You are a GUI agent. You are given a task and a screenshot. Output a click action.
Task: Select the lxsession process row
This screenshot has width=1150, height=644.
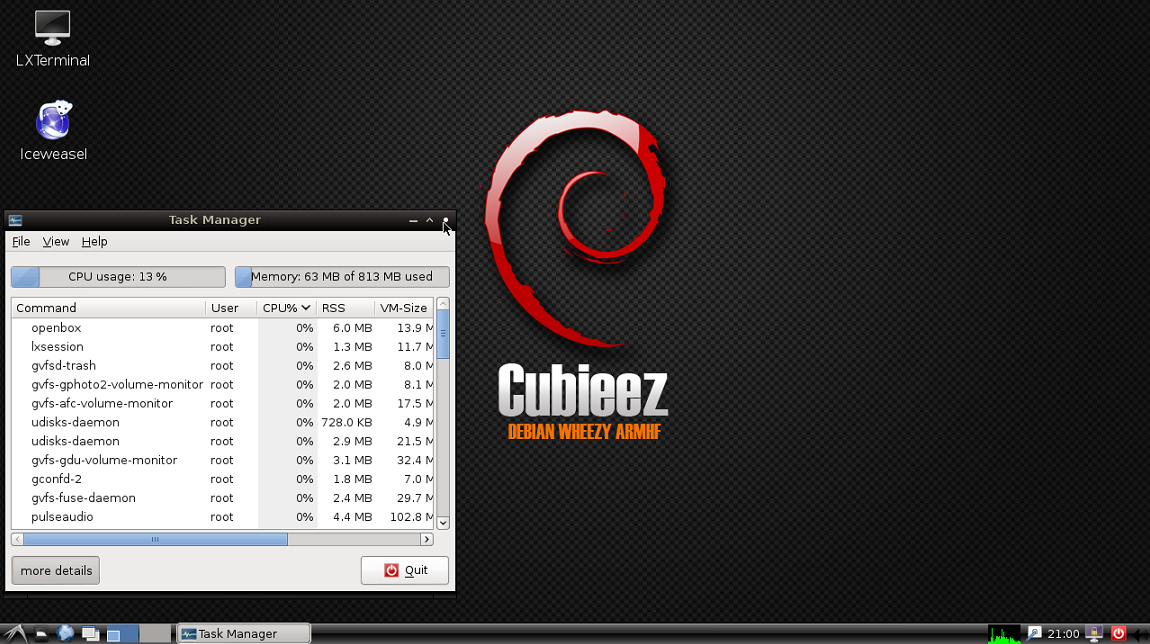tap(222, 347)
